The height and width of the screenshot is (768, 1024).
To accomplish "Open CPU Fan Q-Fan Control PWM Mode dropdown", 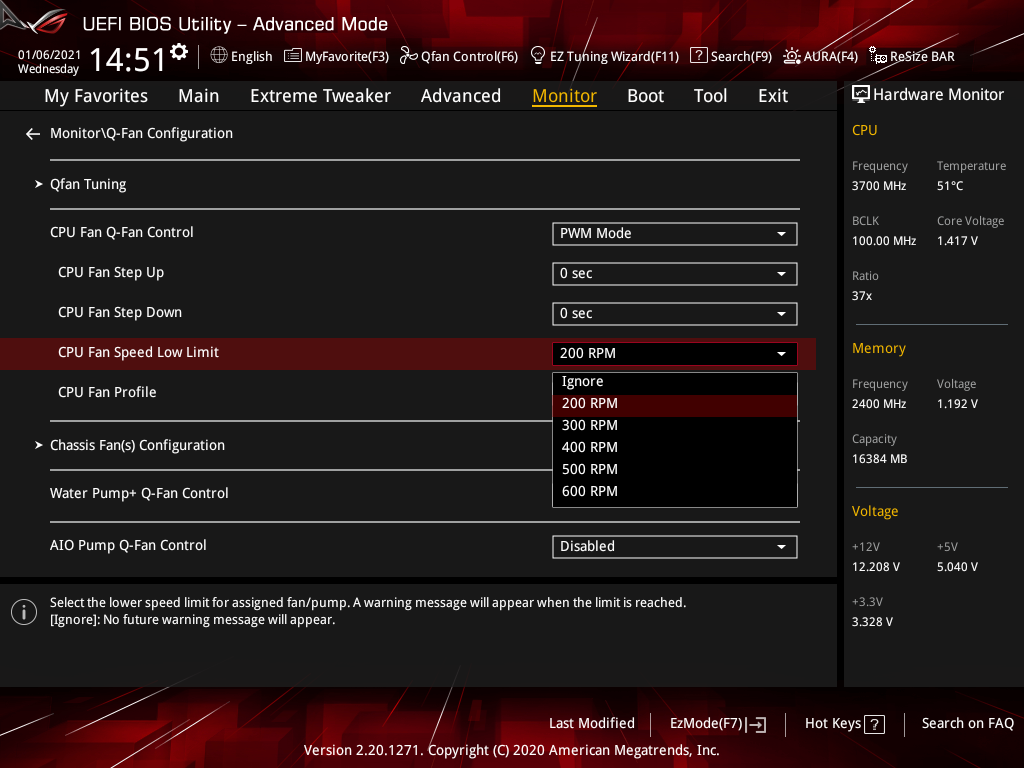I will pyautogui.click(x=675, y=234).
